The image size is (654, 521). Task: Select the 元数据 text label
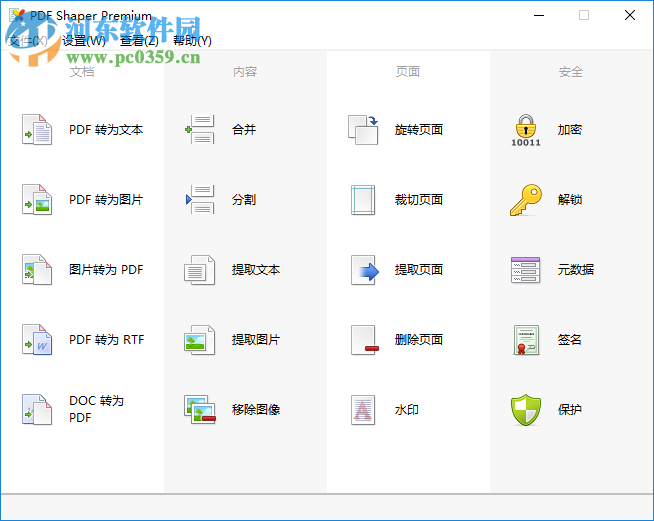[576, 270]
